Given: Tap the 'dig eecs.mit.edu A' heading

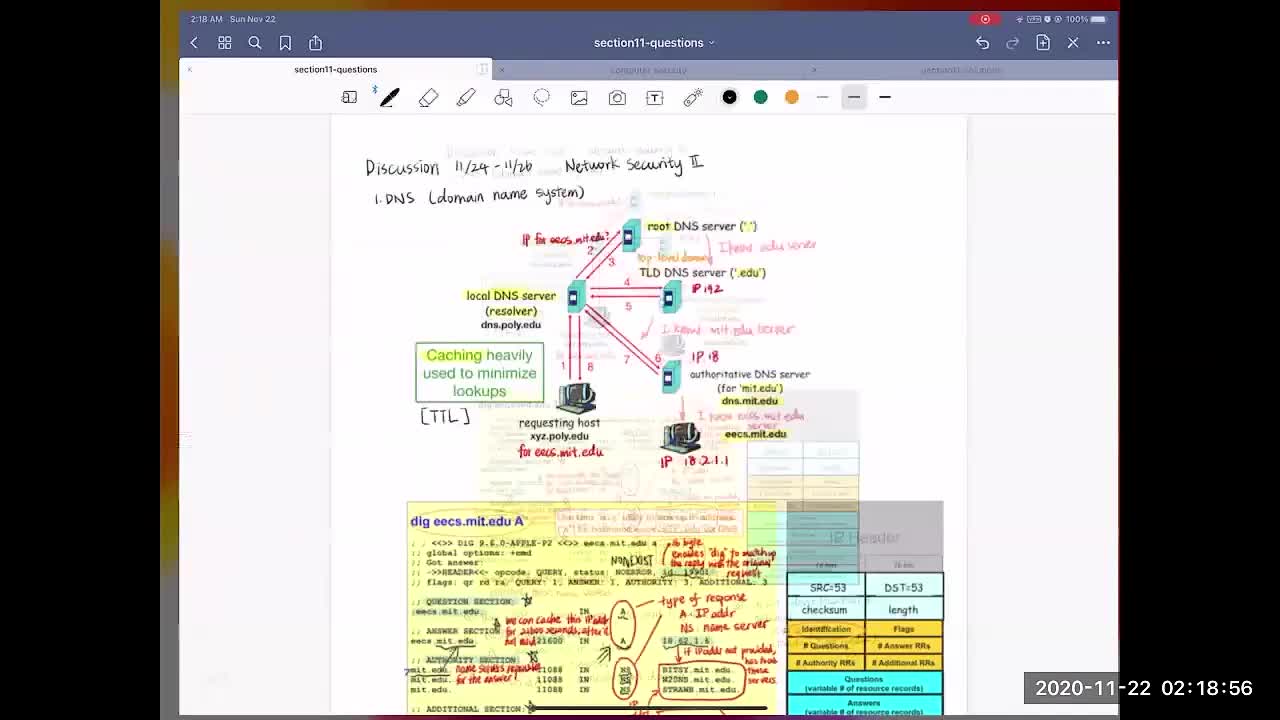Looking at the screenshot, I should tap(467, 521).
